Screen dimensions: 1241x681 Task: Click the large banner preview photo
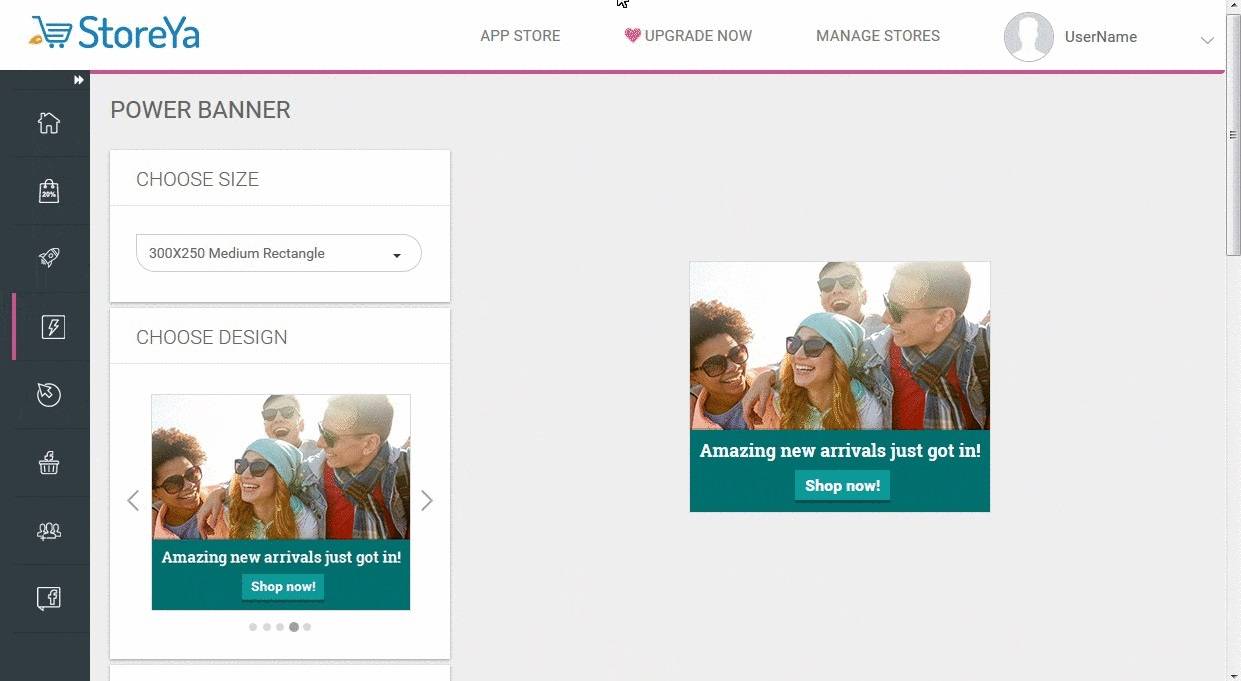coord(840,346)
